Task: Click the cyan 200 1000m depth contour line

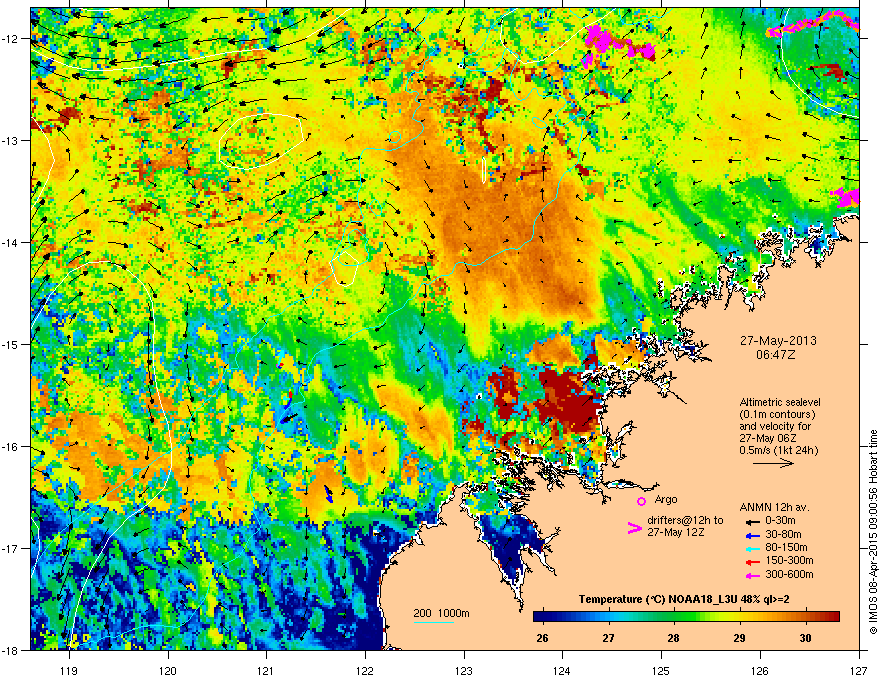Action: (434, 622)
